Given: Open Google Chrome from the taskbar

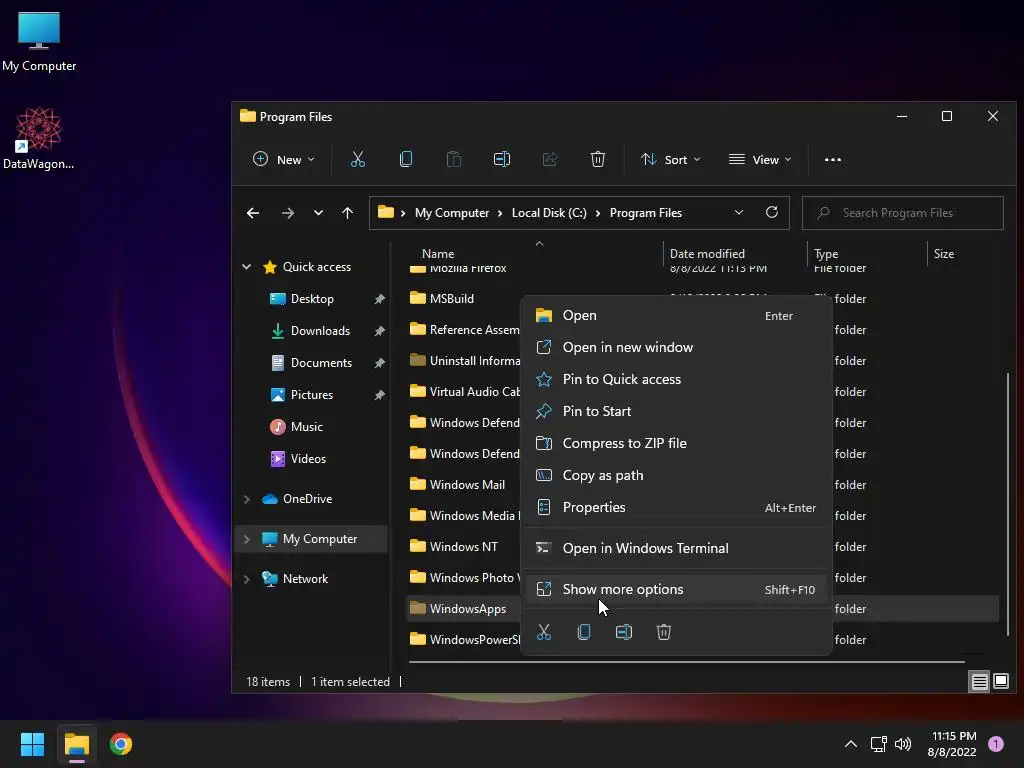Looking at the screenshot, I should pyautogui.click(x=121, y=744).
